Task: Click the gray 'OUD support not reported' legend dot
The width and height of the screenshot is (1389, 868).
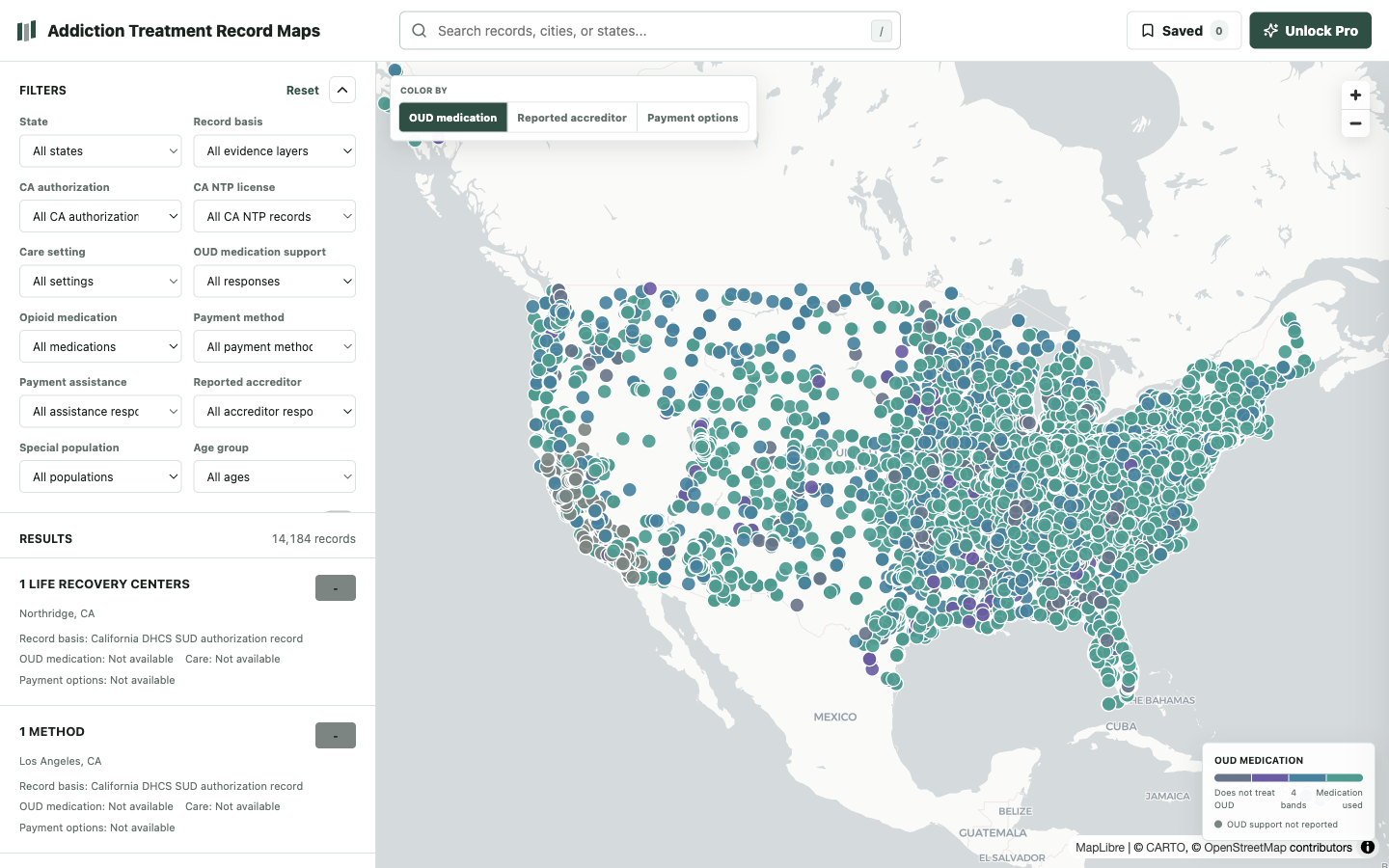Action: [1218, 825]
